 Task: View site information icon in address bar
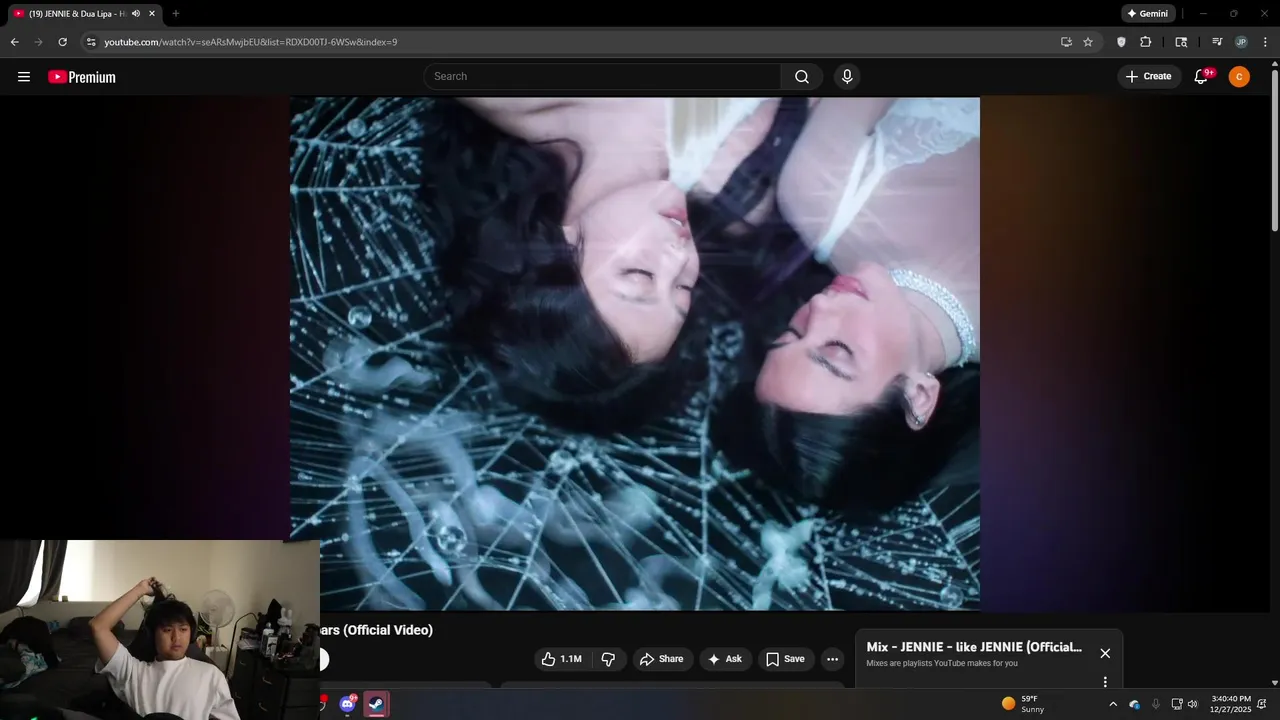tap(91, 42)
